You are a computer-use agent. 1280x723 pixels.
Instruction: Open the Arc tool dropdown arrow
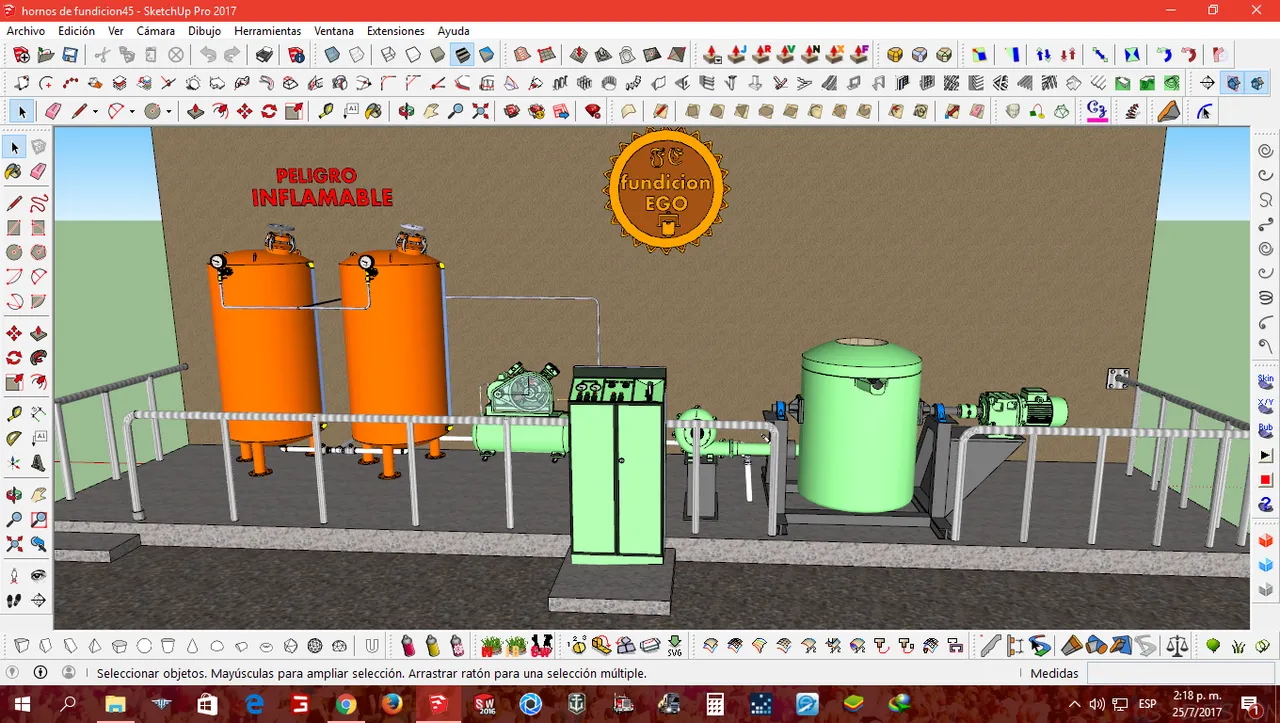tap(132, 111)
